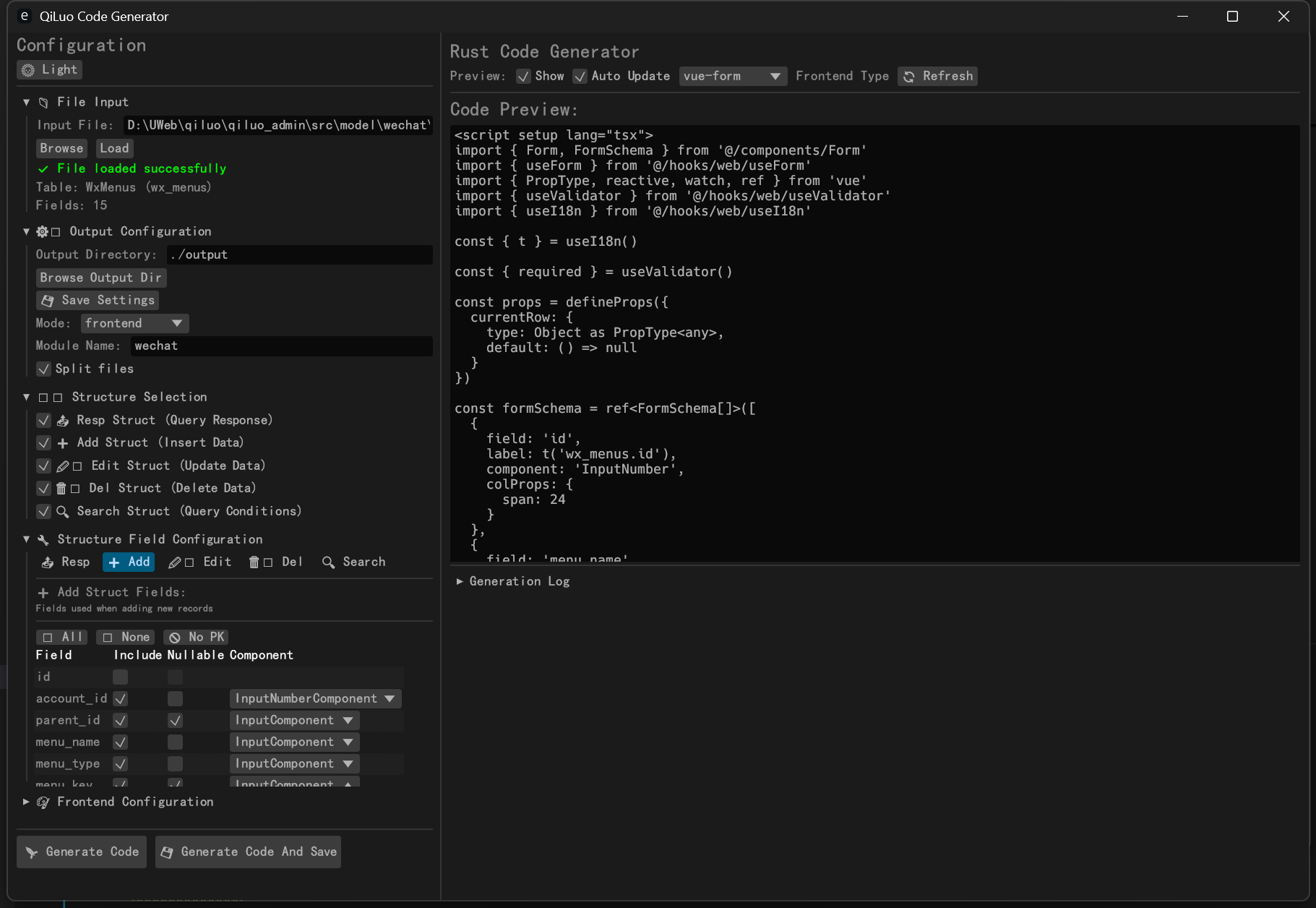
Task: Enable Include checkbox for id field
Action: (x=121, y=677)
